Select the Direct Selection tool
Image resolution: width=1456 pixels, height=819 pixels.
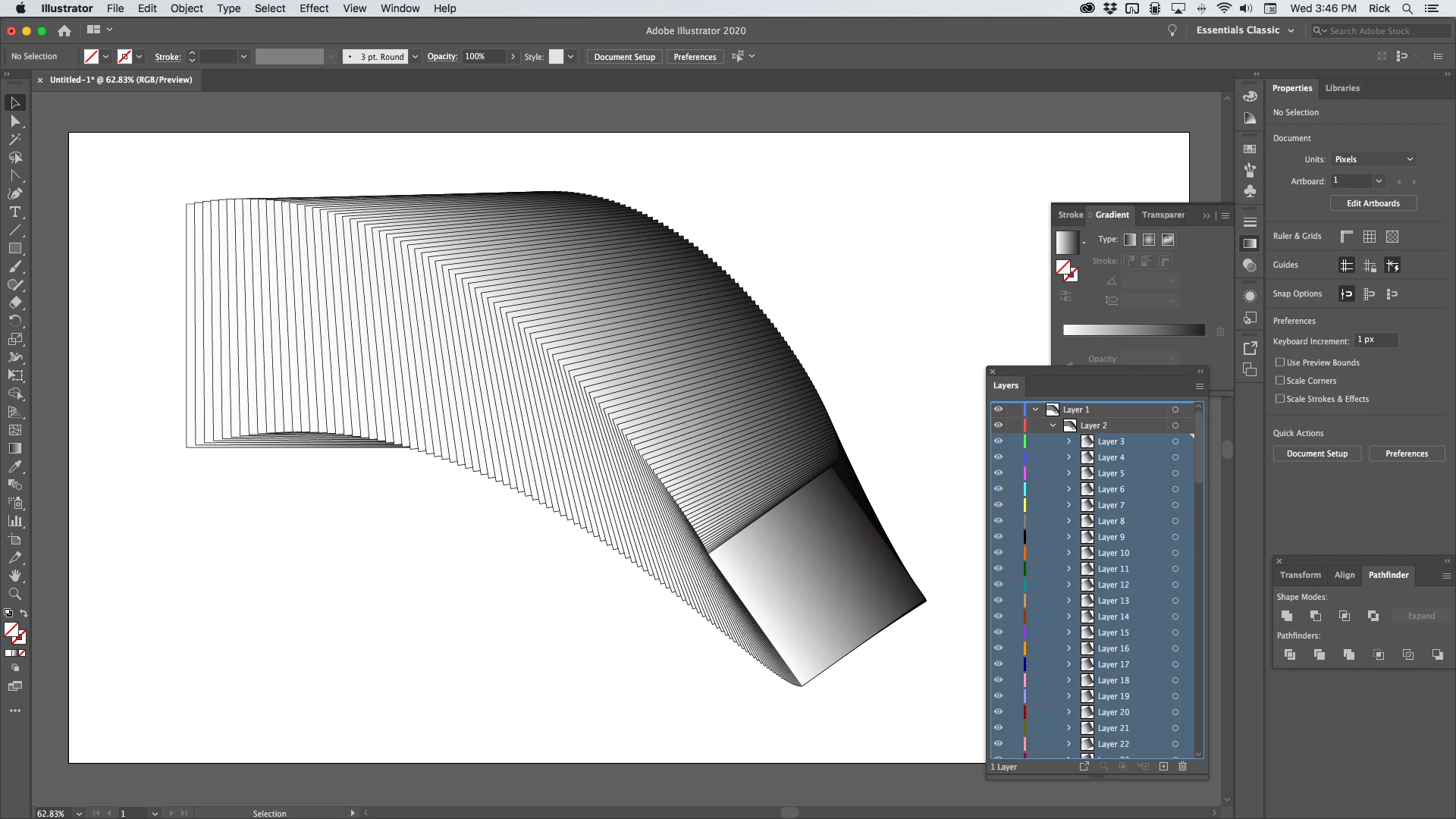pos(15,121)
